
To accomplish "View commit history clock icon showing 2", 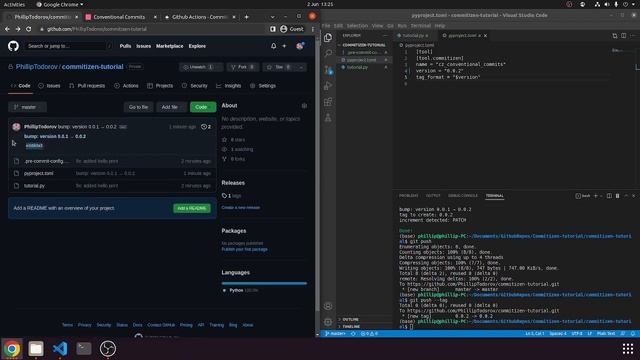I will coord(206,127).
